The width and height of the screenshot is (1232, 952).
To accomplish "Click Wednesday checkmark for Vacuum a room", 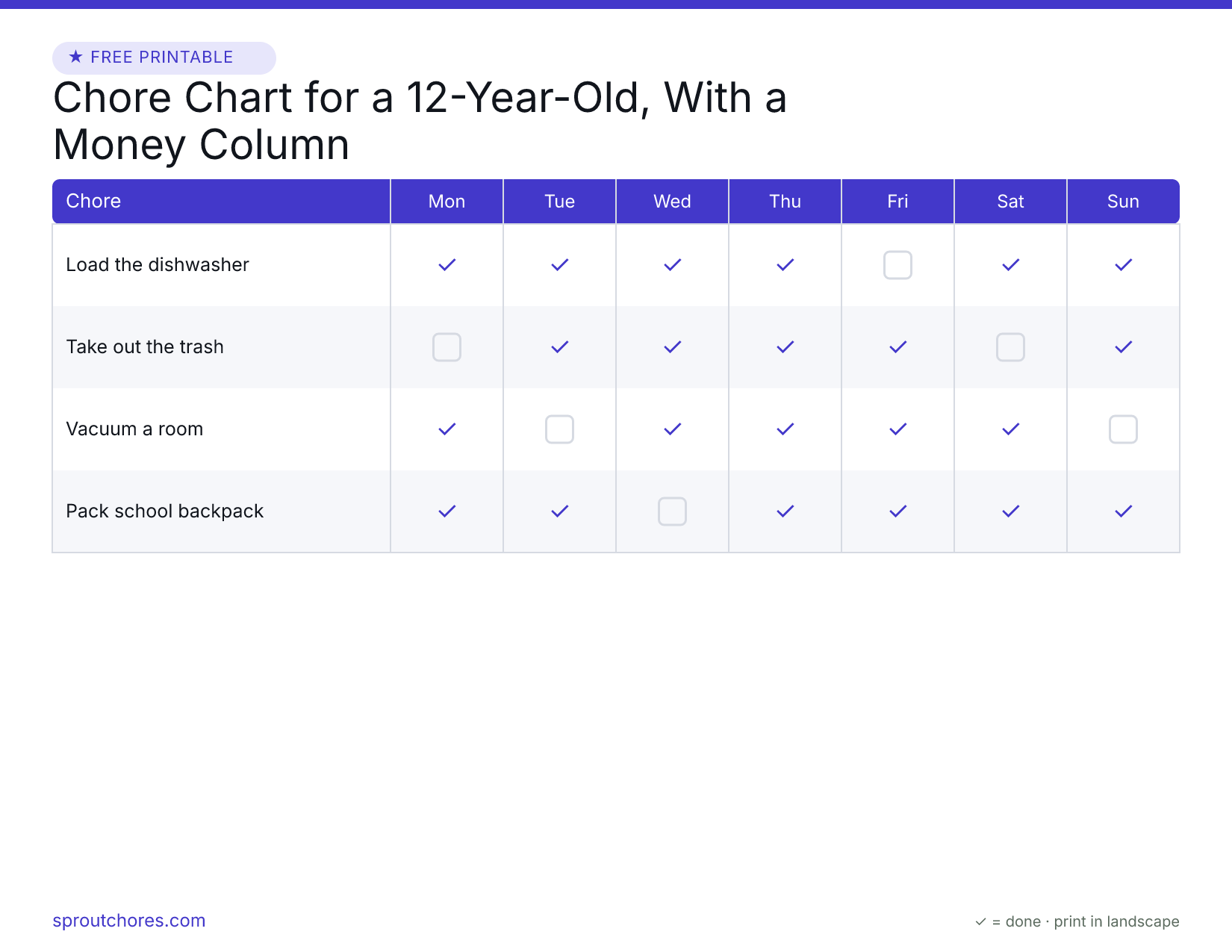I will pyautogui.click(x=672, y=429).
